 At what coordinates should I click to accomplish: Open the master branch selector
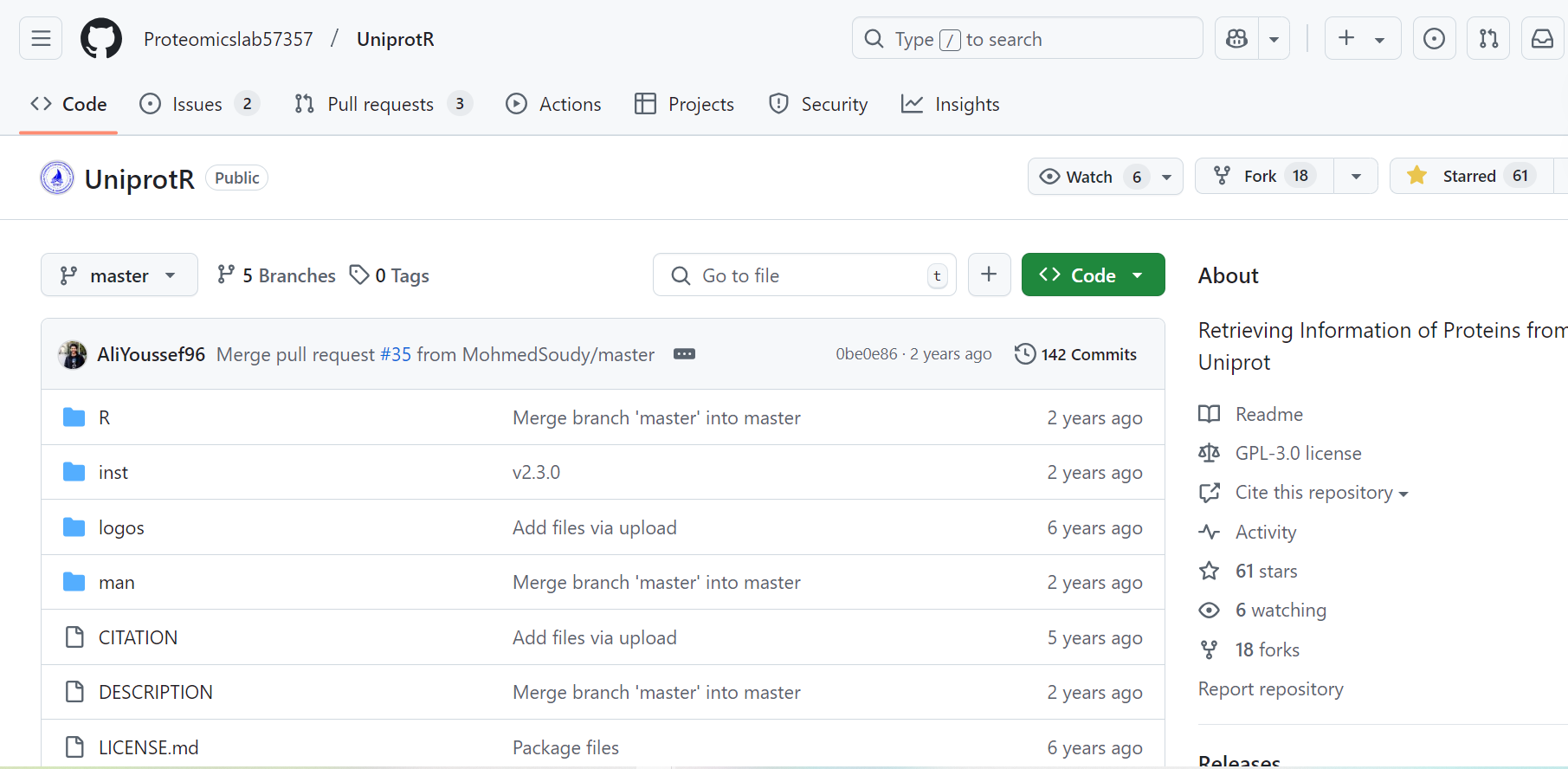click(x=119, y=275)
